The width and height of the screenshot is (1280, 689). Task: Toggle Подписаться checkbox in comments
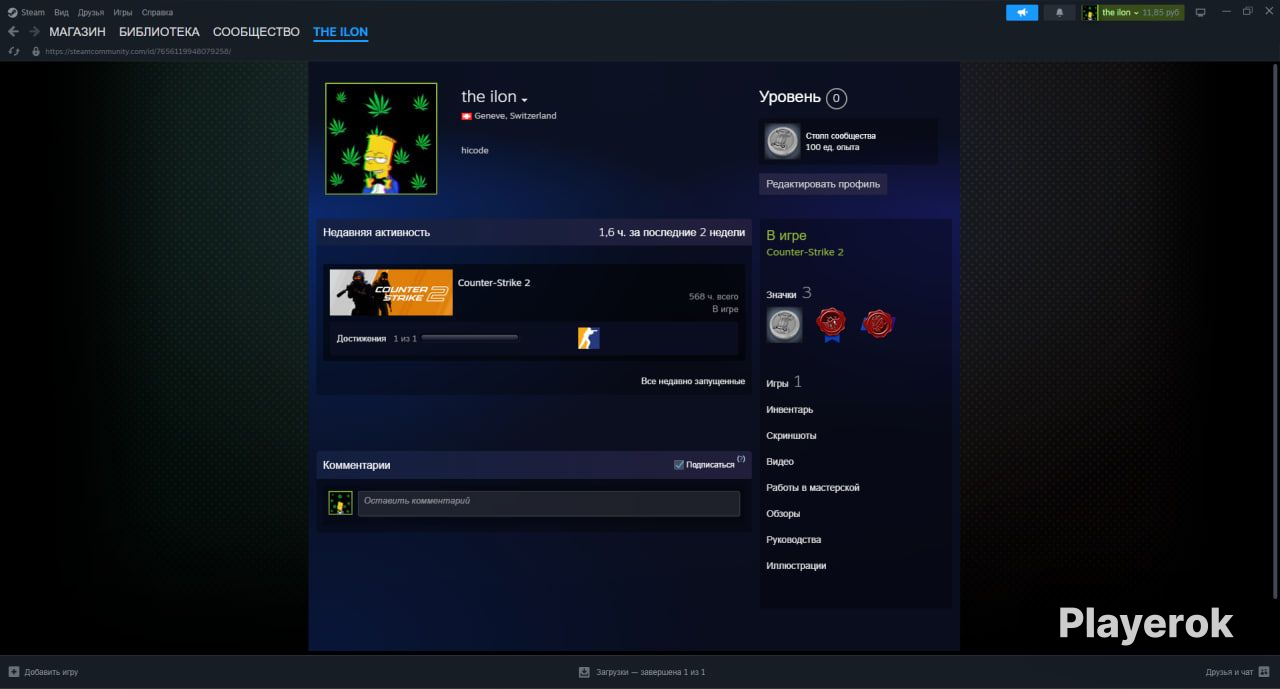pyautogui.click(x=679, y=465)
